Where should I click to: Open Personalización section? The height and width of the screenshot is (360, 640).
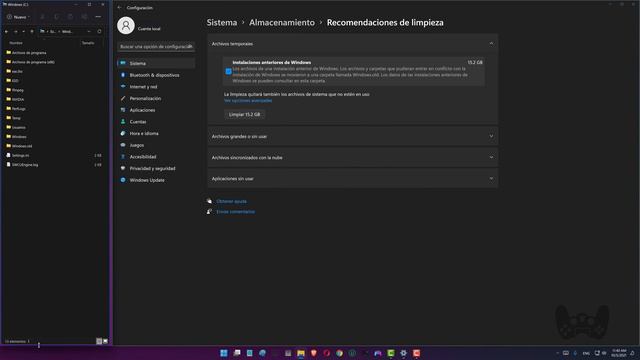[156, 98]
